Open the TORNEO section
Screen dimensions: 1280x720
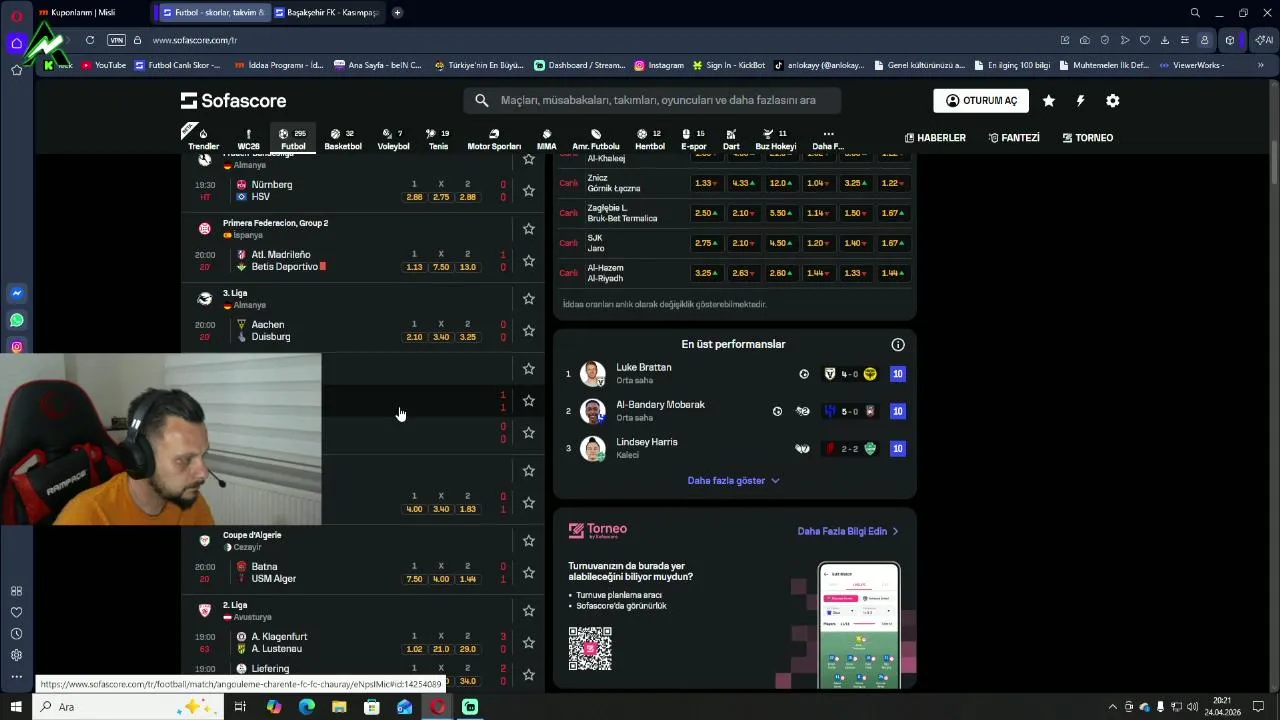1087,138
